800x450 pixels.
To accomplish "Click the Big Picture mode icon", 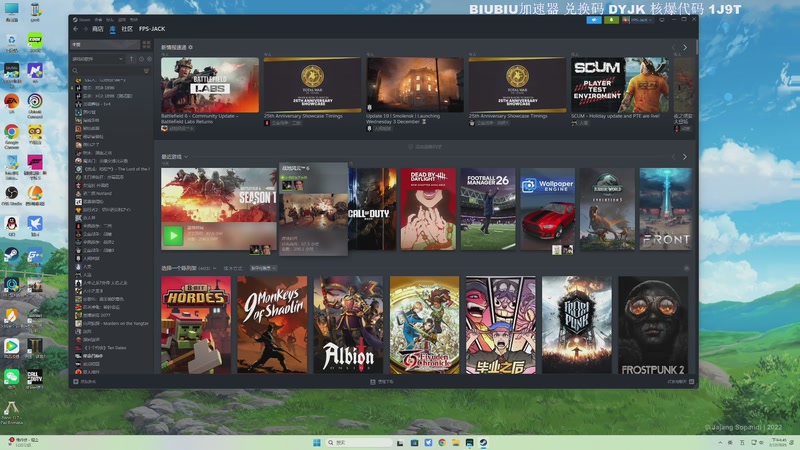I will (662, 20).
